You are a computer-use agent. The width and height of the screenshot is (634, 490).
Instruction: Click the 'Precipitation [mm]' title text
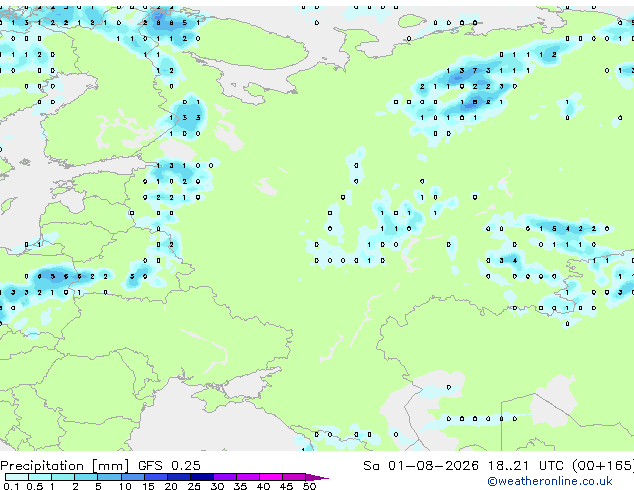point(65,466)
